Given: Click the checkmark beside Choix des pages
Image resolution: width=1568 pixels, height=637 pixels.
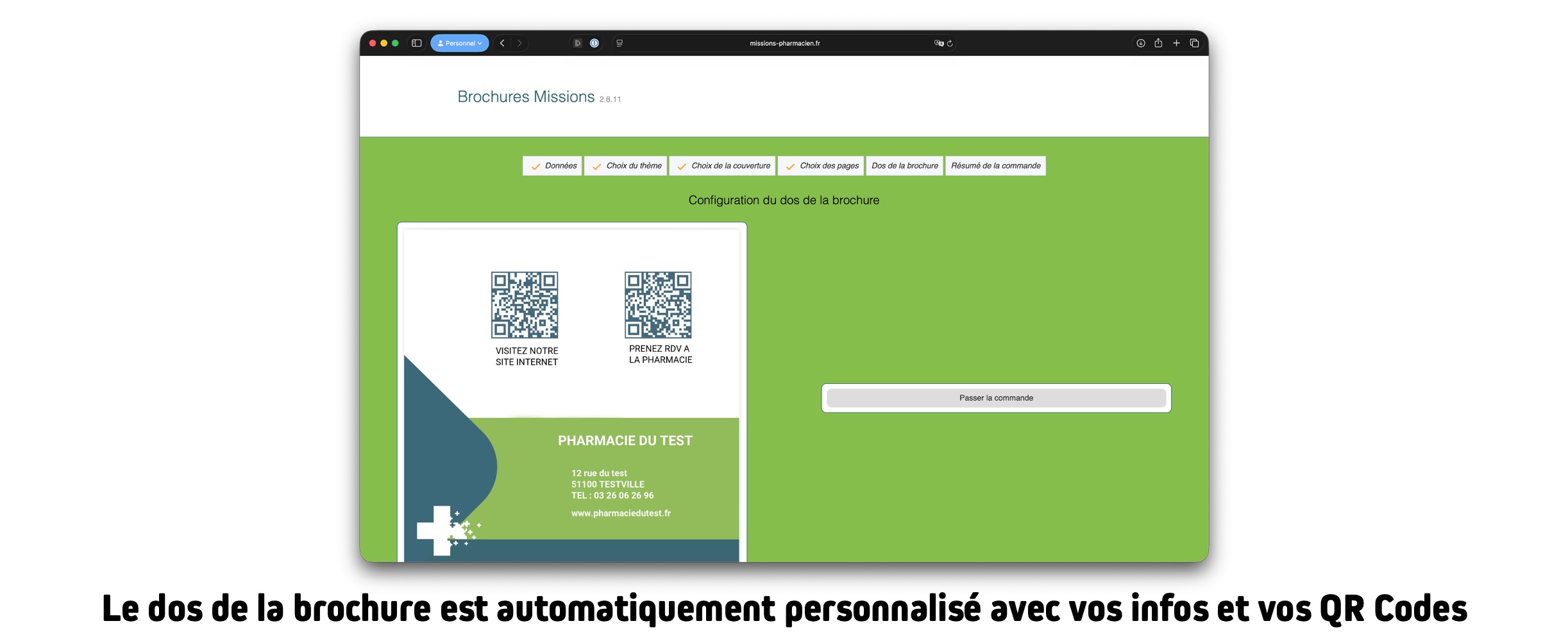Looking at the screenshot, I should click(789, 165).
